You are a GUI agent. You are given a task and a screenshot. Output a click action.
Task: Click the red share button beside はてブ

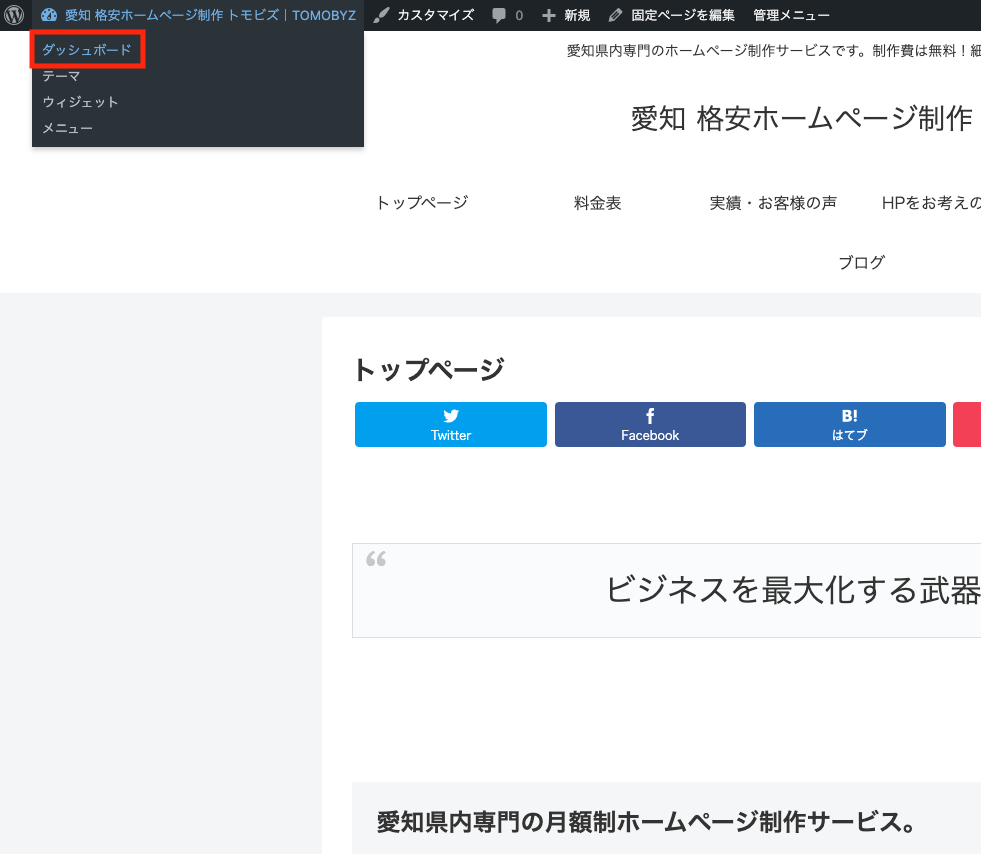[x=967, y=424]
